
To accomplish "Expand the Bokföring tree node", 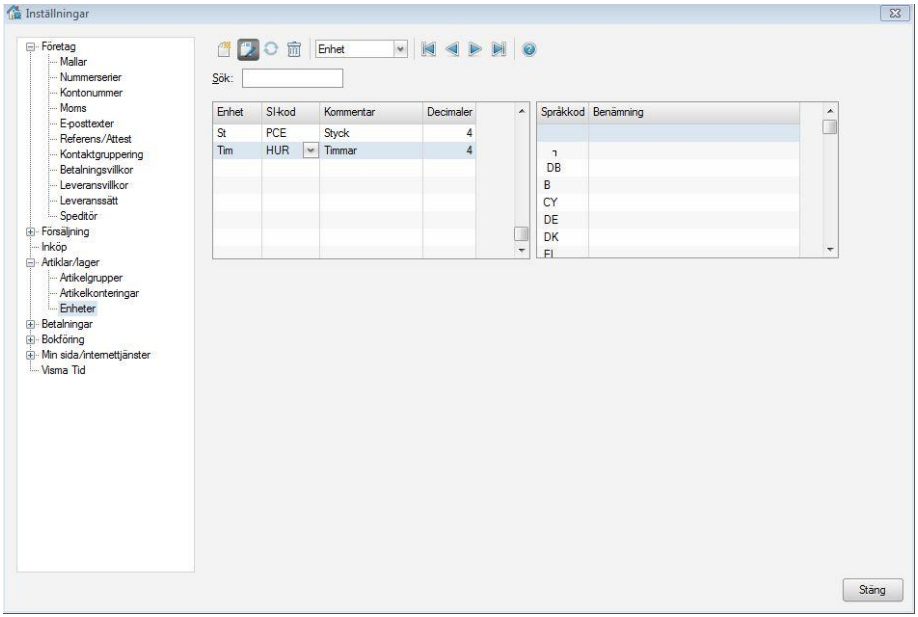I will point(30,340).
